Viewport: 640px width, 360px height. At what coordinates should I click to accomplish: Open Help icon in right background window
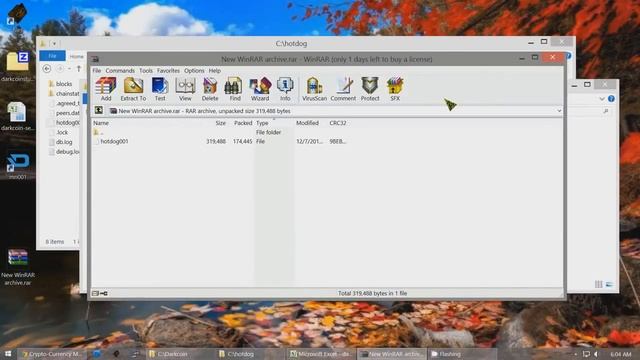(x=611, y=99)
